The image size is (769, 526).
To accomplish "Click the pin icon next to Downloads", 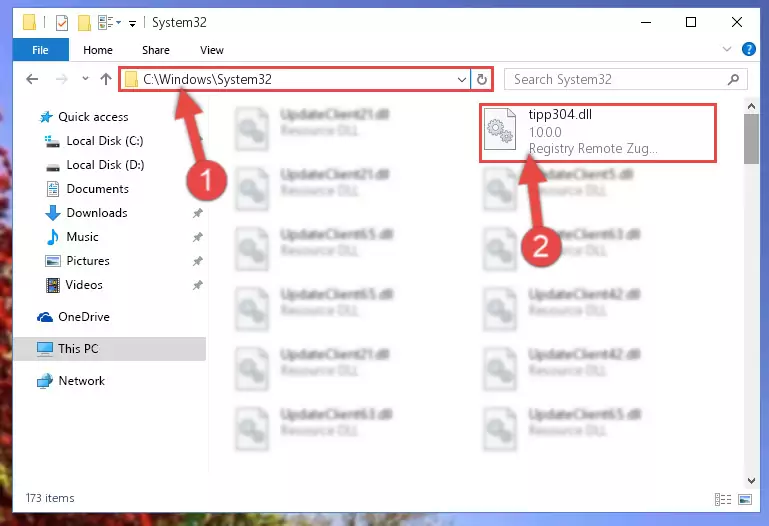I will click(197, 213).
